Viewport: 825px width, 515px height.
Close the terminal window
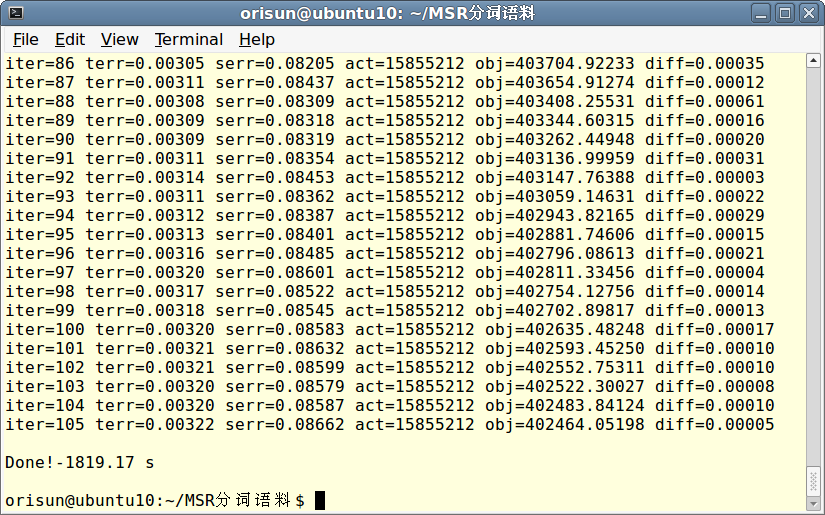tap(809, 13)
